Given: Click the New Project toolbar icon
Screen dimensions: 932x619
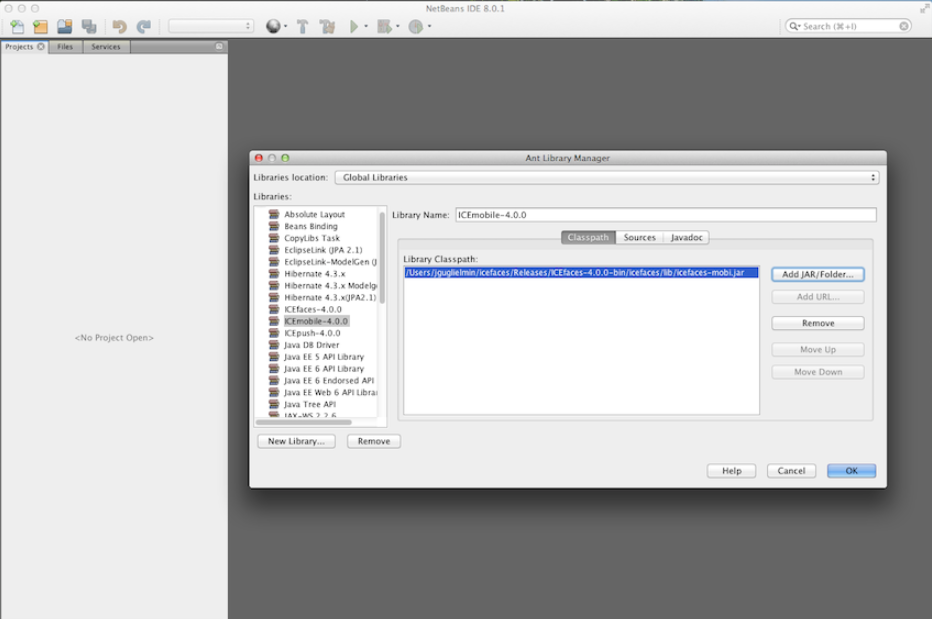Looking at the screenshot, I should [40, 27].
